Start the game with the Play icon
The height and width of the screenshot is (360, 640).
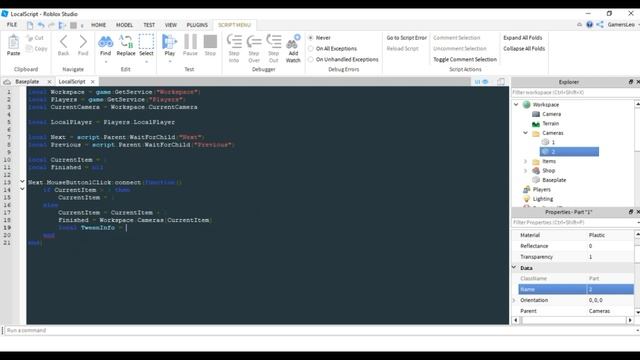169,42
